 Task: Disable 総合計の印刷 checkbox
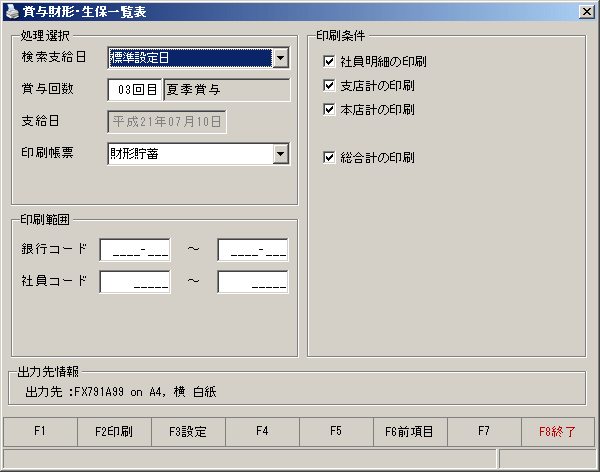pyautogui.click(x=329, y=157)
